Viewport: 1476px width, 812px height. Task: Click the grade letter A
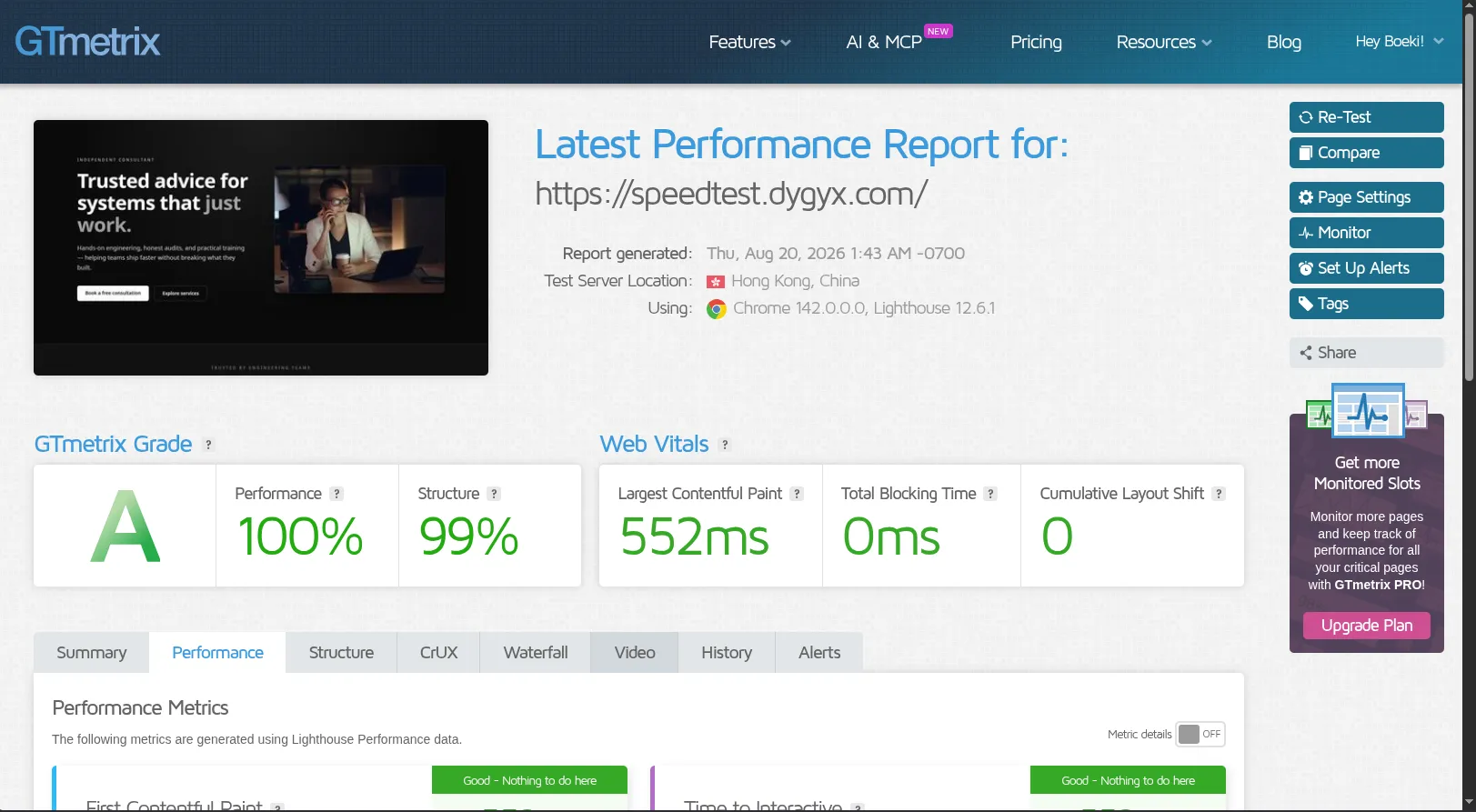coord(126,526)
